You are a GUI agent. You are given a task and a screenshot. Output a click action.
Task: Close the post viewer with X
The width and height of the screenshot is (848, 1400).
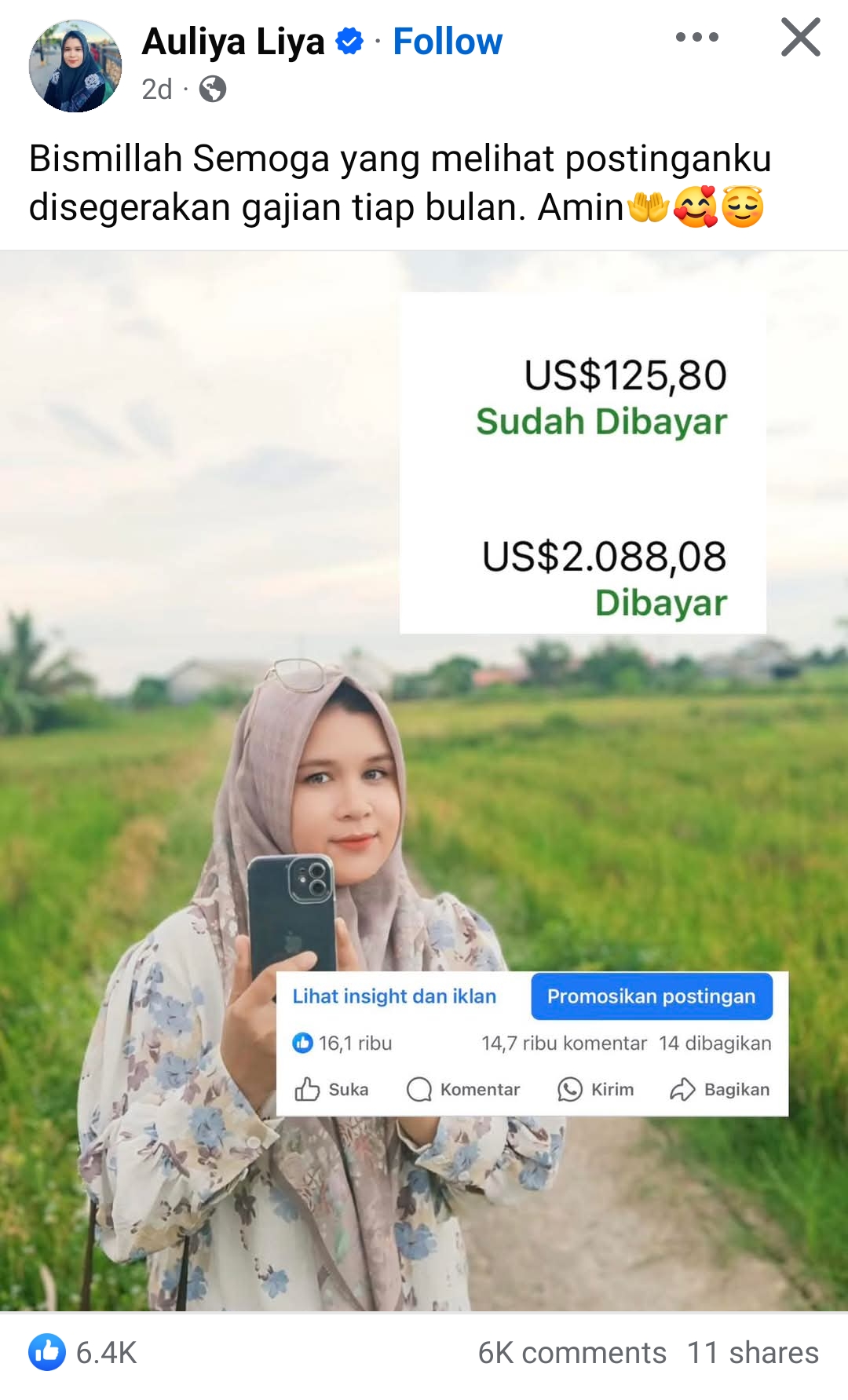(800, 37)
